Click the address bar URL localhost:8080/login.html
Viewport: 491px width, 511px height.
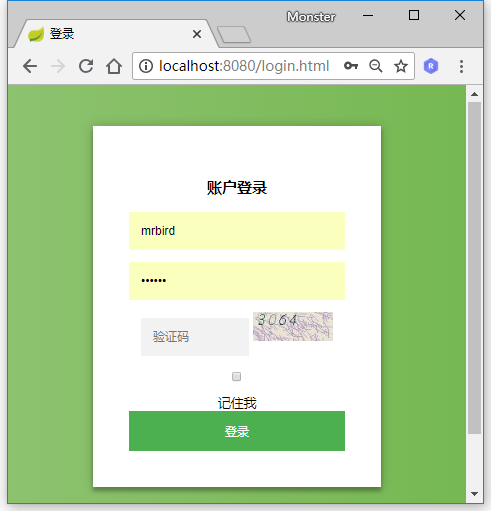click(x=244, y=66)
